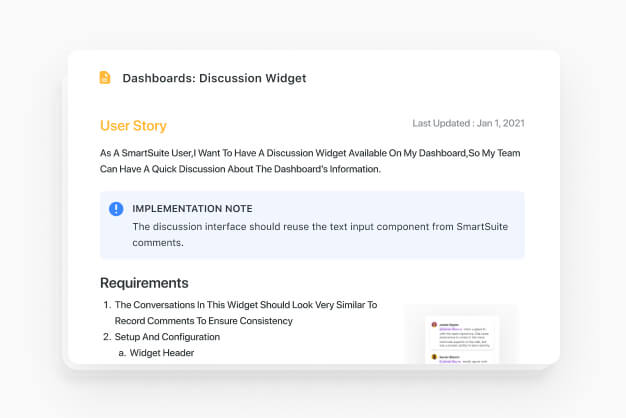Click the implementation note description text
The width and height of the screenshot is (626, 418).
click(320, 234)
